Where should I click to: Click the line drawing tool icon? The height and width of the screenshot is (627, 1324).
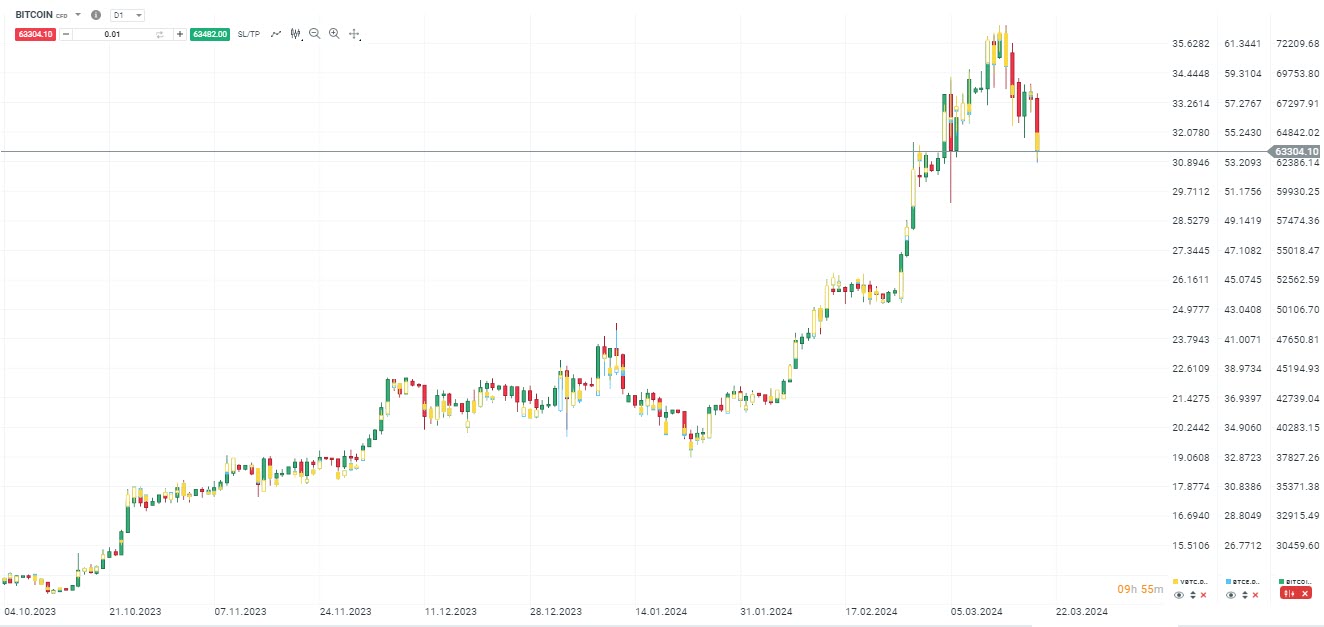276,34
